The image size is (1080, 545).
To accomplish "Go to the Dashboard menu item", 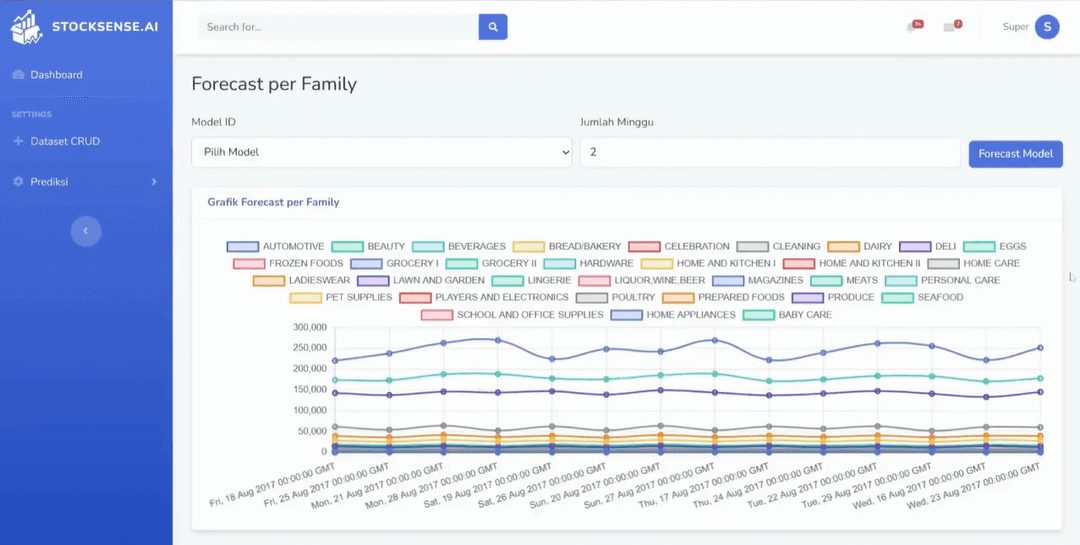I will 56,75.
